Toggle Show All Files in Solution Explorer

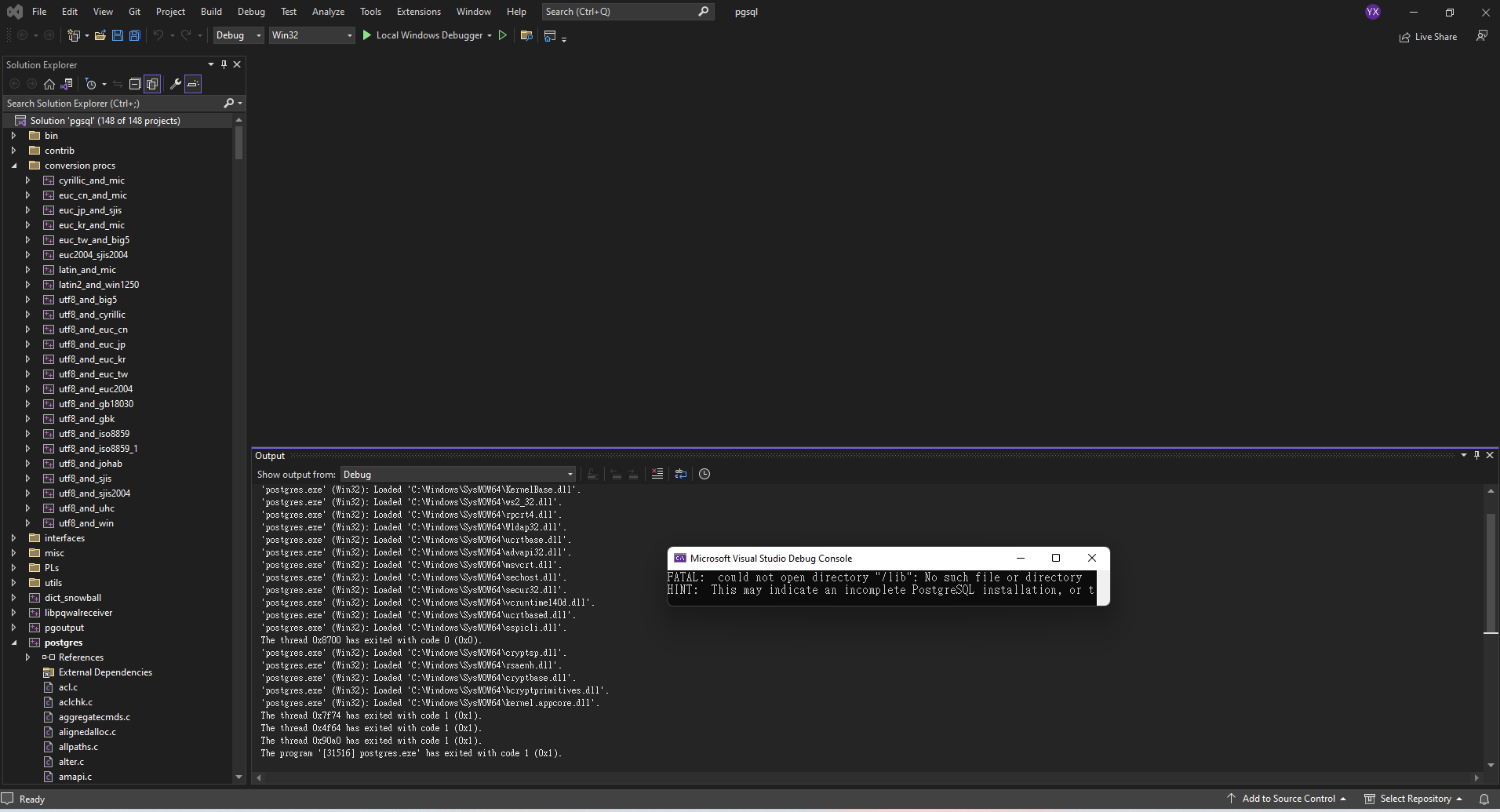[x=152, y=84]
